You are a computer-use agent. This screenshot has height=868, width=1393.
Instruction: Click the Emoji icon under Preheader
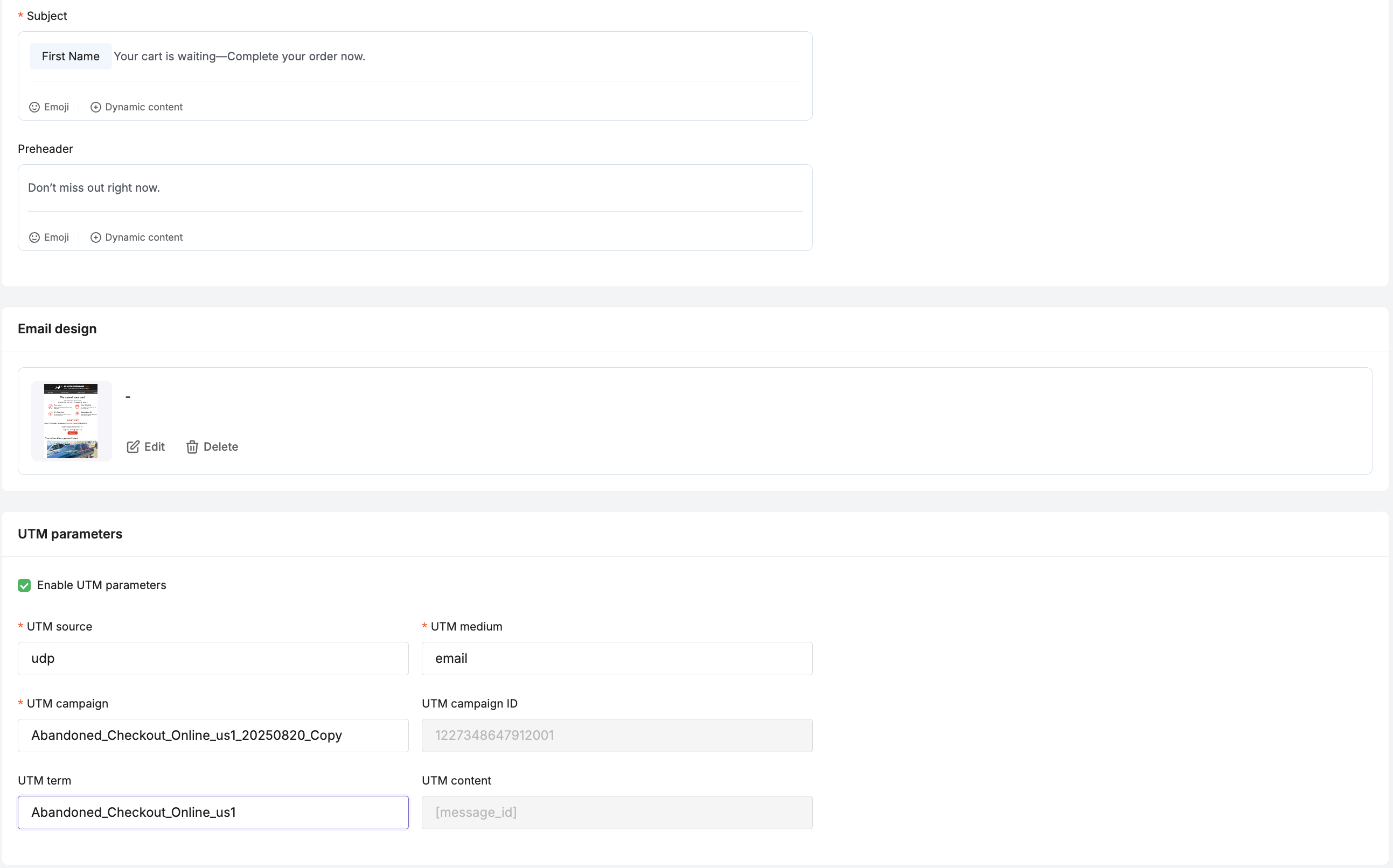click(34, 237)
